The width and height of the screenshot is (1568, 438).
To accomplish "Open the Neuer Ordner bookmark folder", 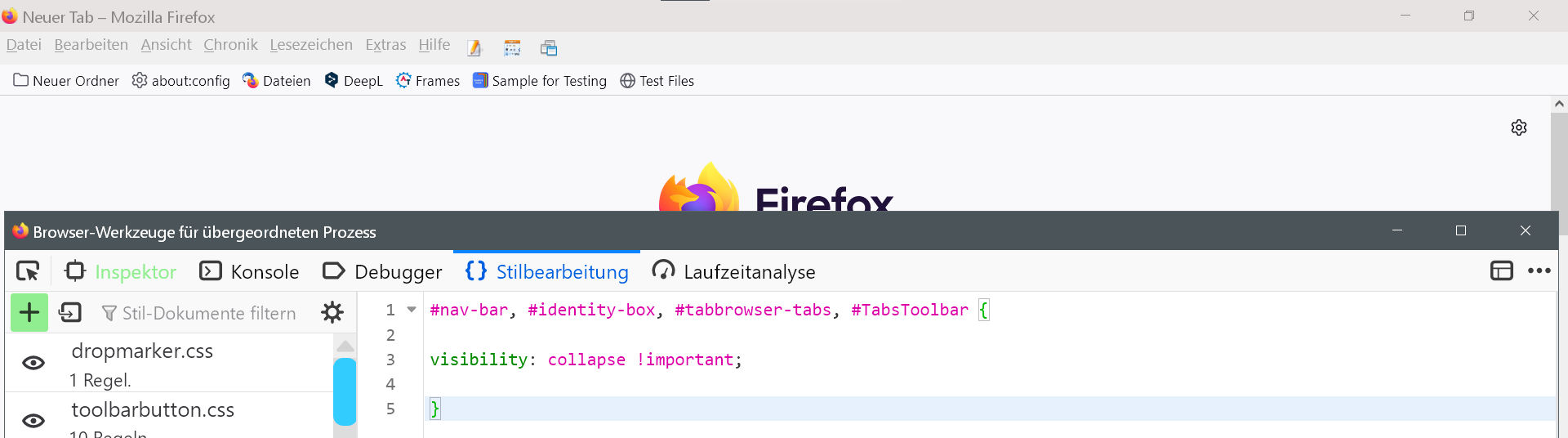I will pyautogui.click(x=66, y=81).
